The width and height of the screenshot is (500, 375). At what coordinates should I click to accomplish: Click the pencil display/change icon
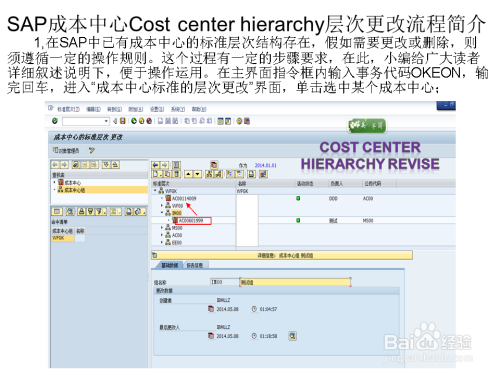(92, 151)
